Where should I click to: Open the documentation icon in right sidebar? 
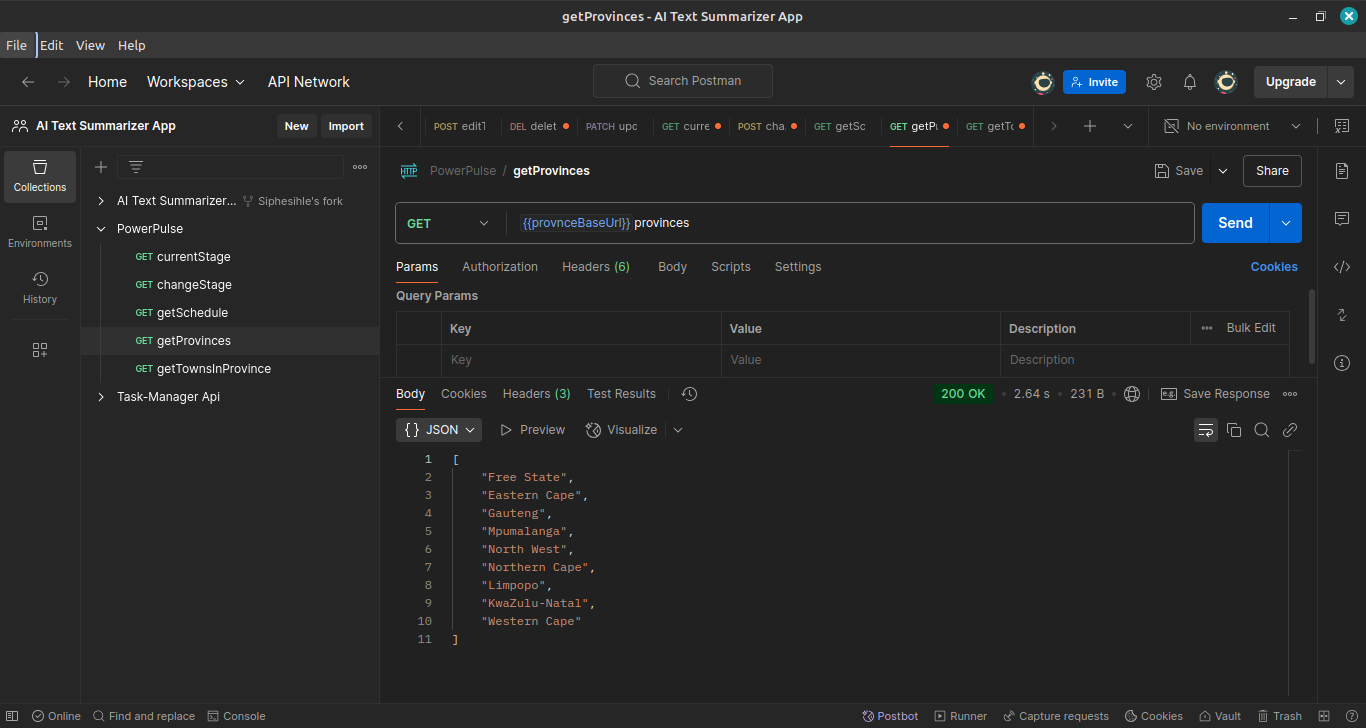point(1342,171)
